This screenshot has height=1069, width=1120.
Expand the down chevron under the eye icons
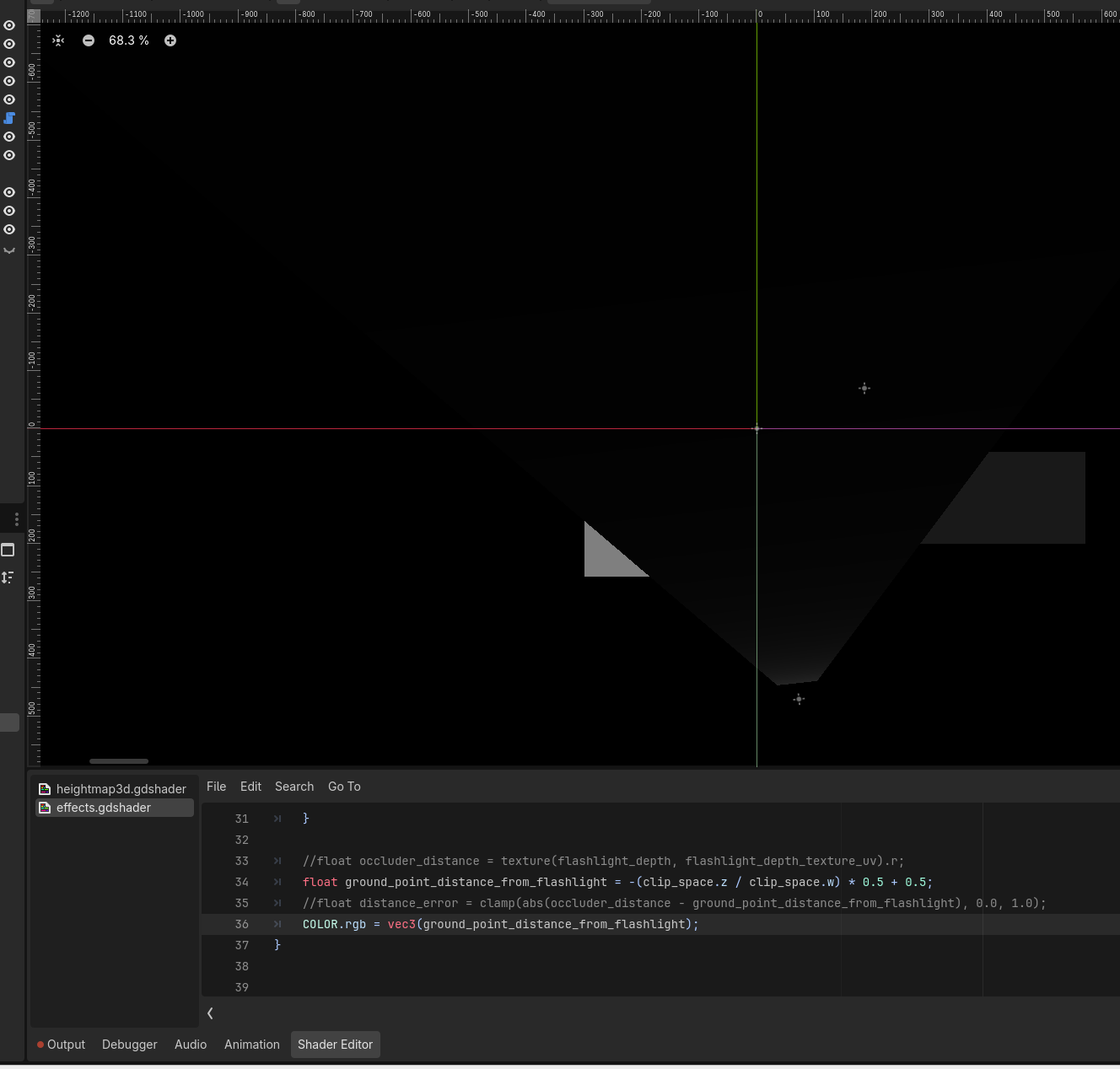click(9, 250)
